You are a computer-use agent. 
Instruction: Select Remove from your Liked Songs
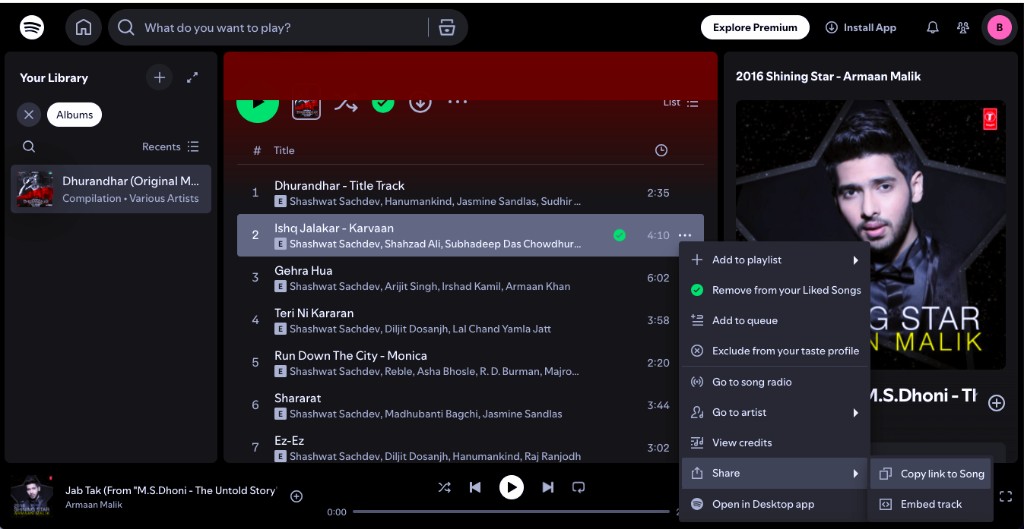(775, 290)
